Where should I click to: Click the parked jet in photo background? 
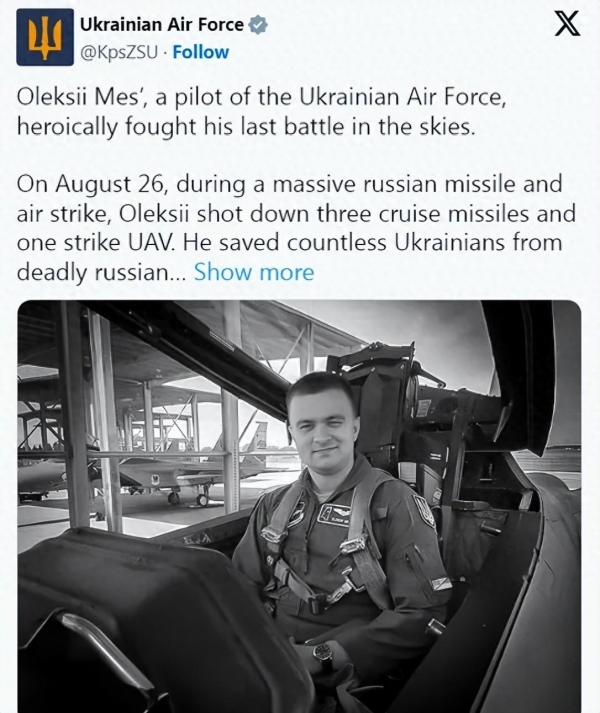point(182,471)
